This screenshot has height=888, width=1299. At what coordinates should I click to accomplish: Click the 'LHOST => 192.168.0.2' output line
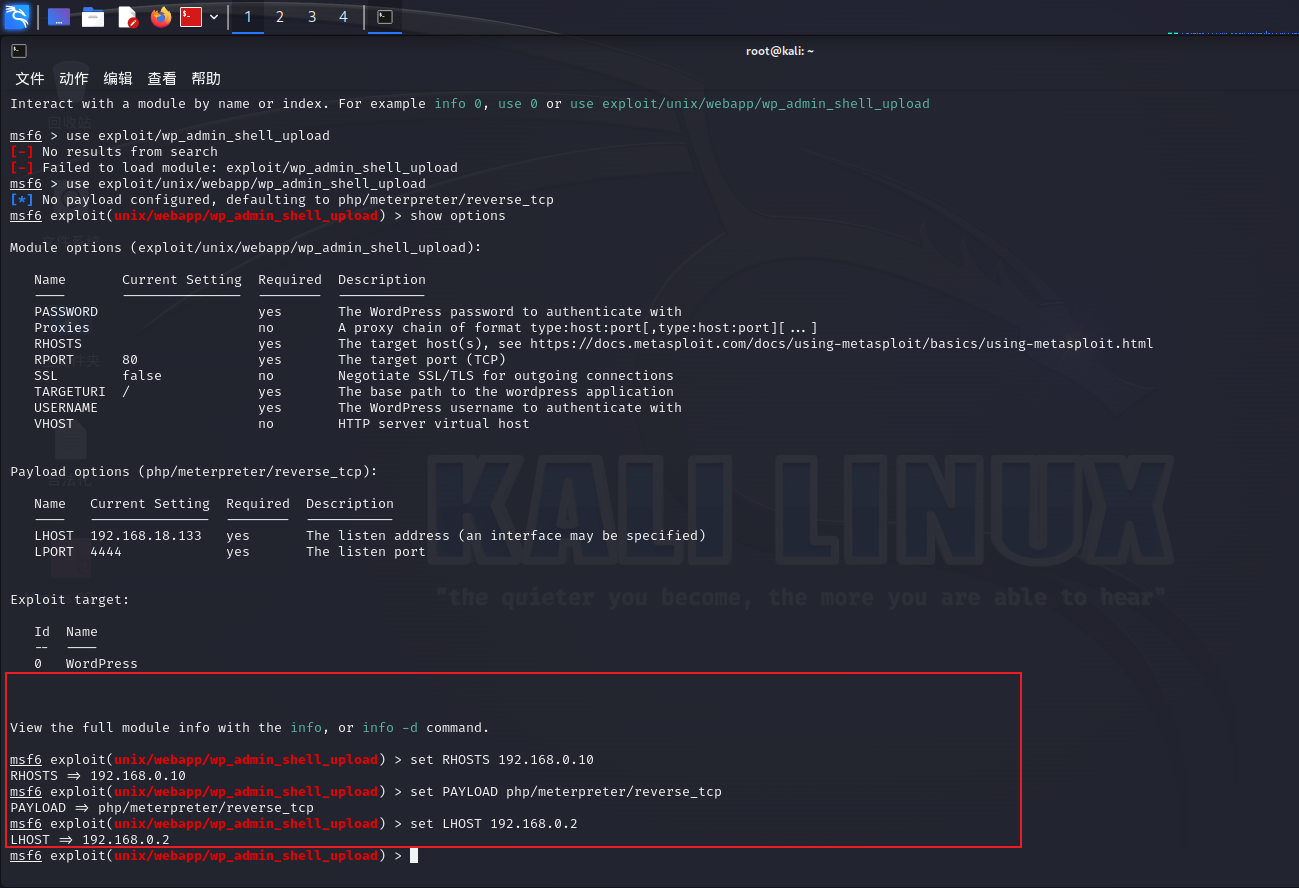(x=90, y=840)
